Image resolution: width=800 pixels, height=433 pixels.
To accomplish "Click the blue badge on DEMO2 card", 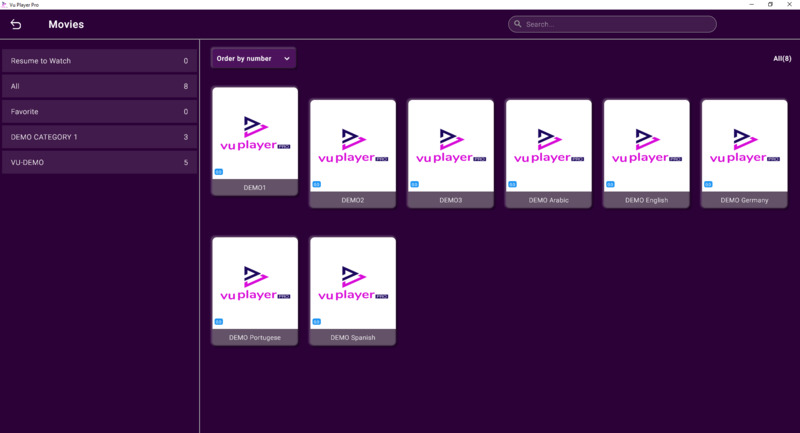I will 316,184.
